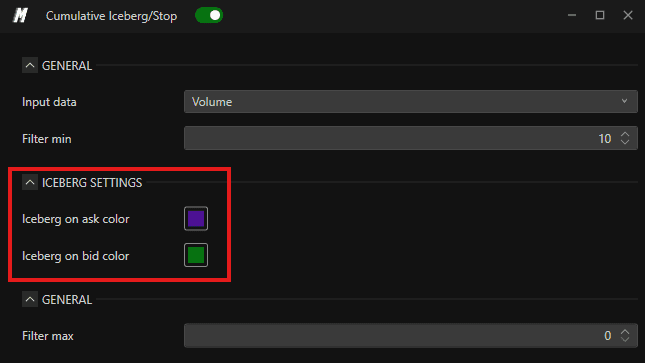
Task: Increase Filter max with the up arrow
Action: 625,332
